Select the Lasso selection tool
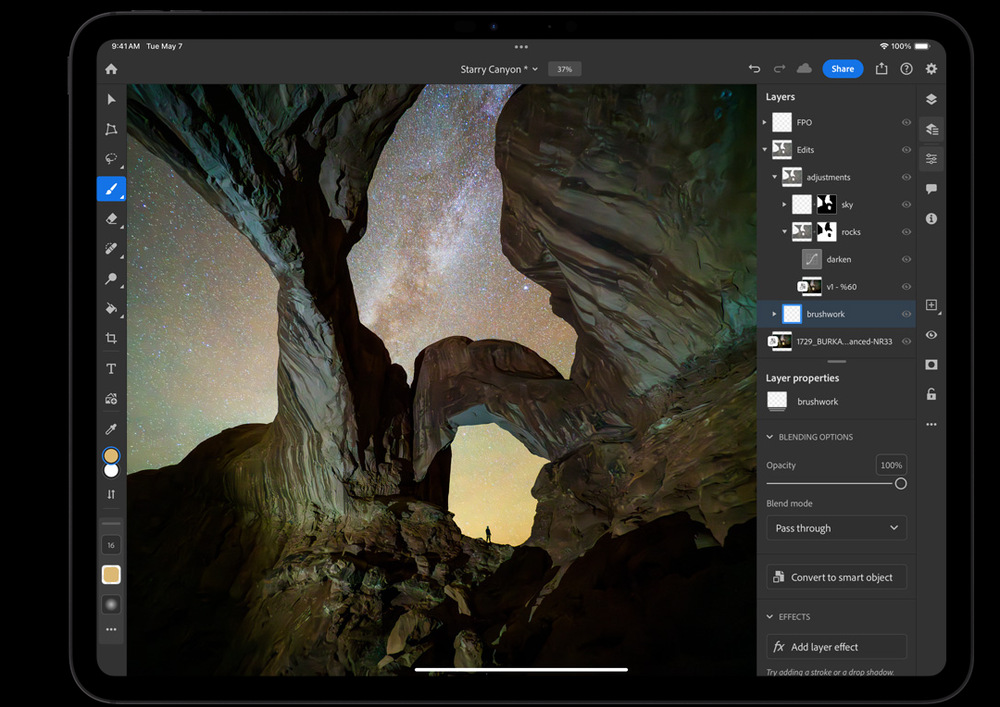The height and width of the screenshot is (707, 1000). (x=111, y=159)
